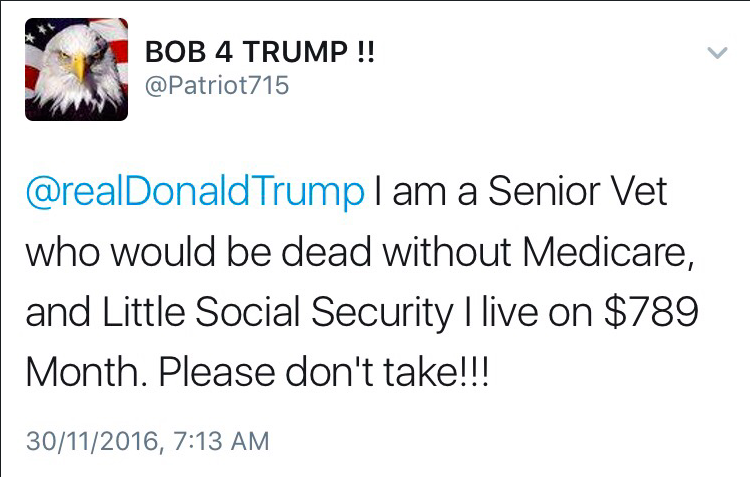Open the BOB 4 TRUMP !! profile name
Viewport: 750px width, 477px height.
click(260, 51)
